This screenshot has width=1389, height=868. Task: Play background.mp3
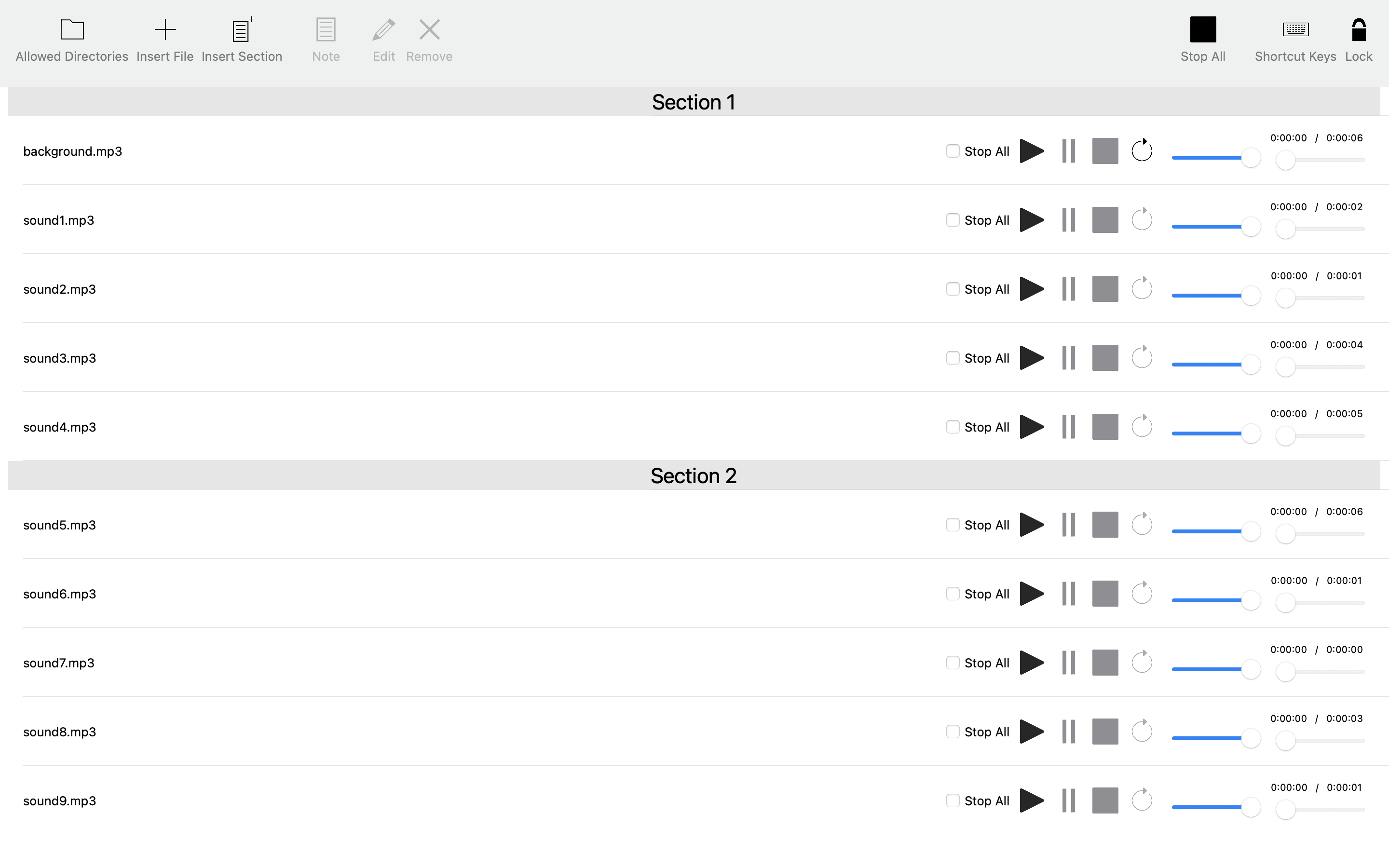(x=1032, y=151)
